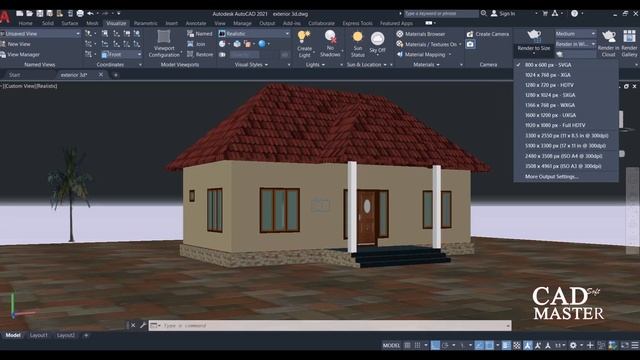Click the Render in Cloud teapot icon
Image resolution: width=640 pixels, height=360 pixels.
tap(609, 37)
